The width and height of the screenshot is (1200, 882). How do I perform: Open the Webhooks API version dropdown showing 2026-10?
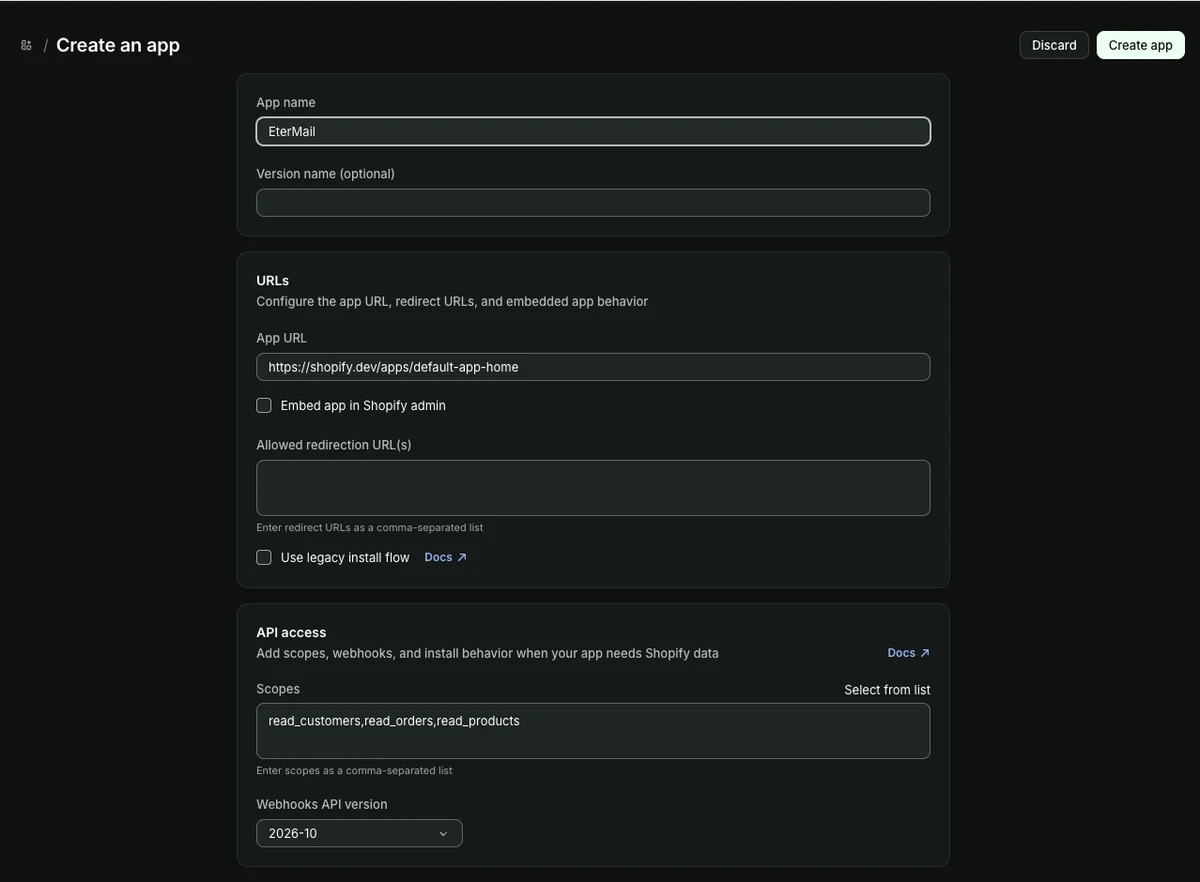359,833
